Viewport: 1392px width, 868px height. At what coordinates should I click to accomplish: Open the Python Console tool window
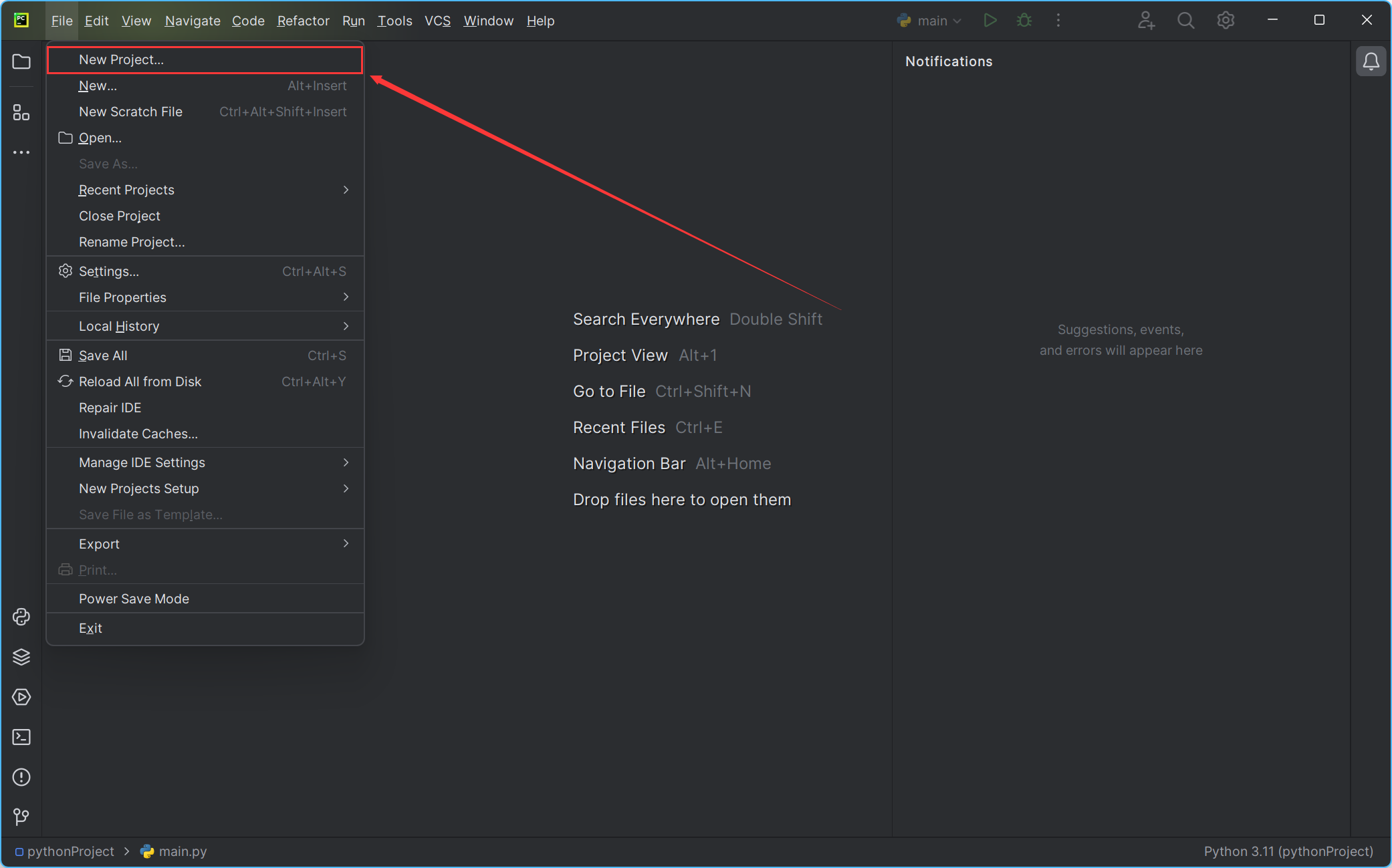point(21,617)
